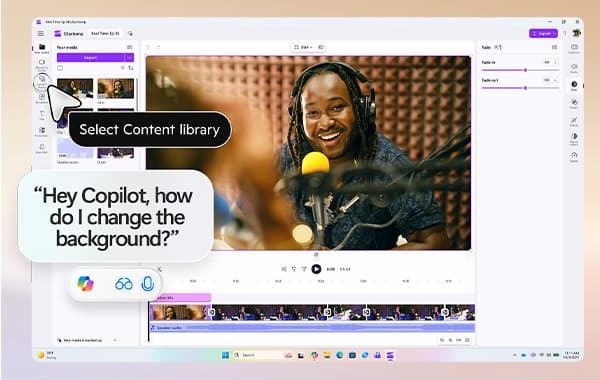
Task: Redo the last edit
Action: pos(158,47)
